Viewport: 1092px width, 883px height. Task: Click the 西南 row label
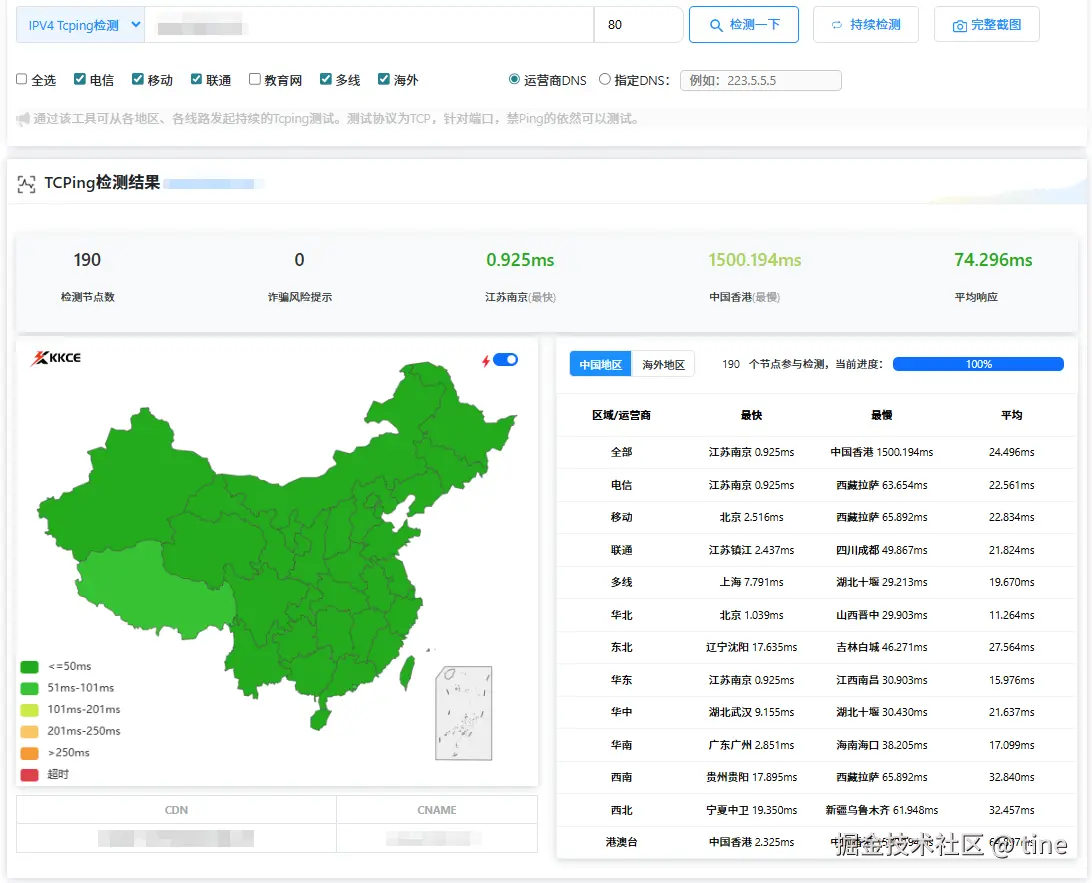pyautogui.click(x=621, y=777)
